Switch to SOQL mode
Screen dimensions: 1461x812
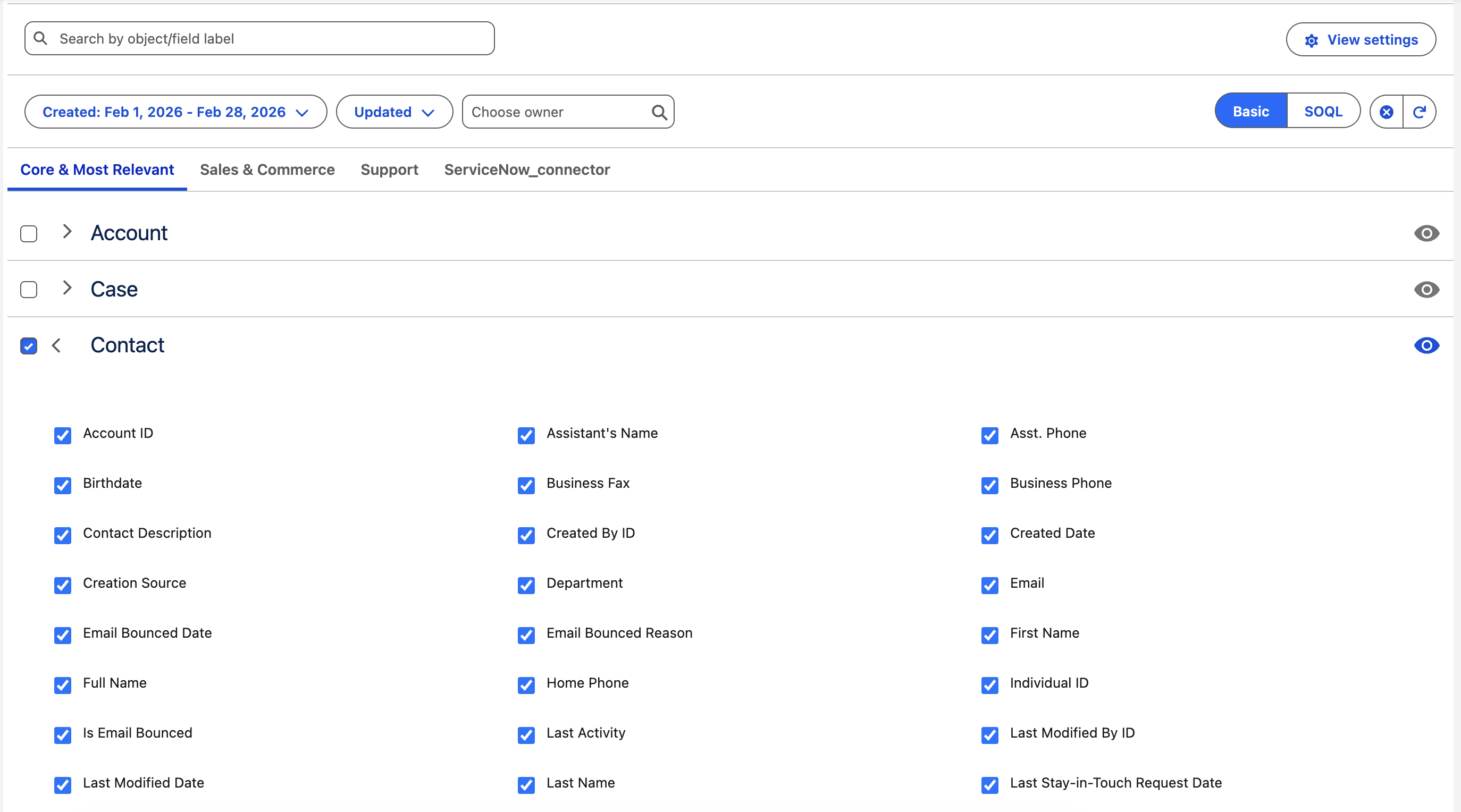click(1323, 111)
